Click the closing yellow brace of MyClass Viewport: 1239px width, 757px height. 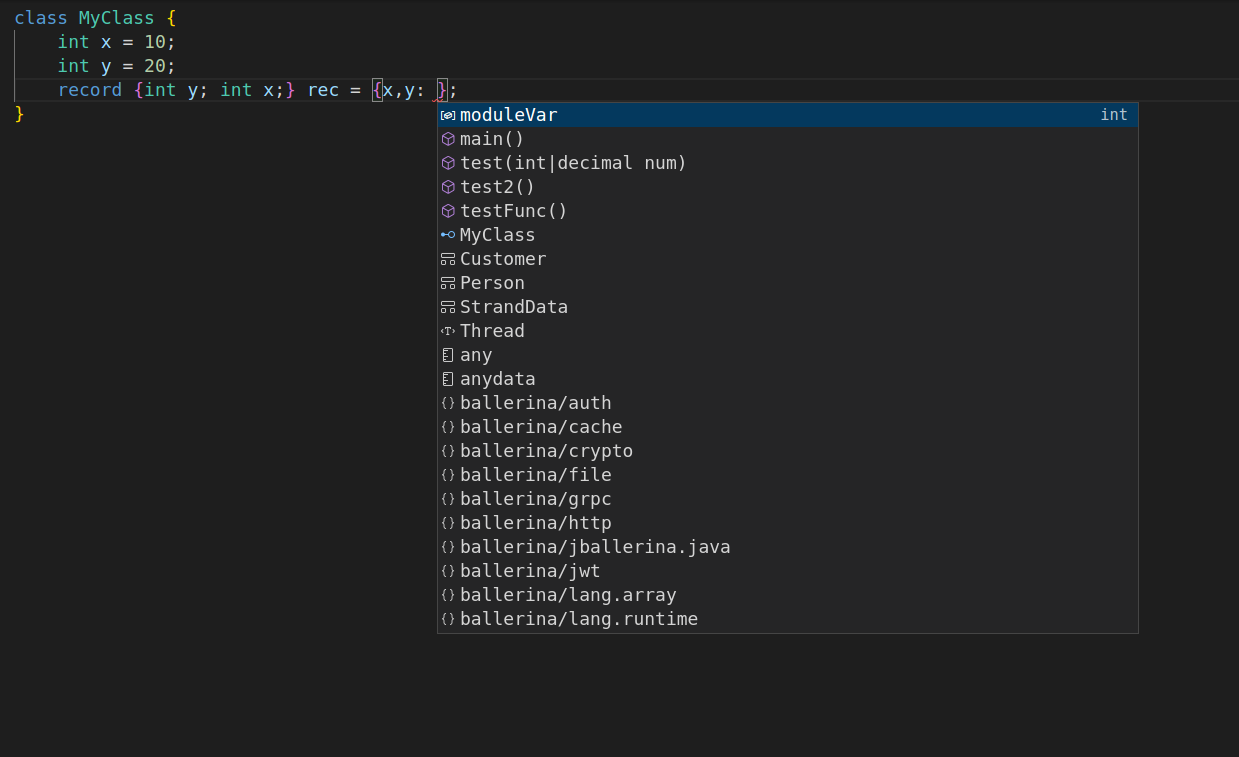[19, 114]
